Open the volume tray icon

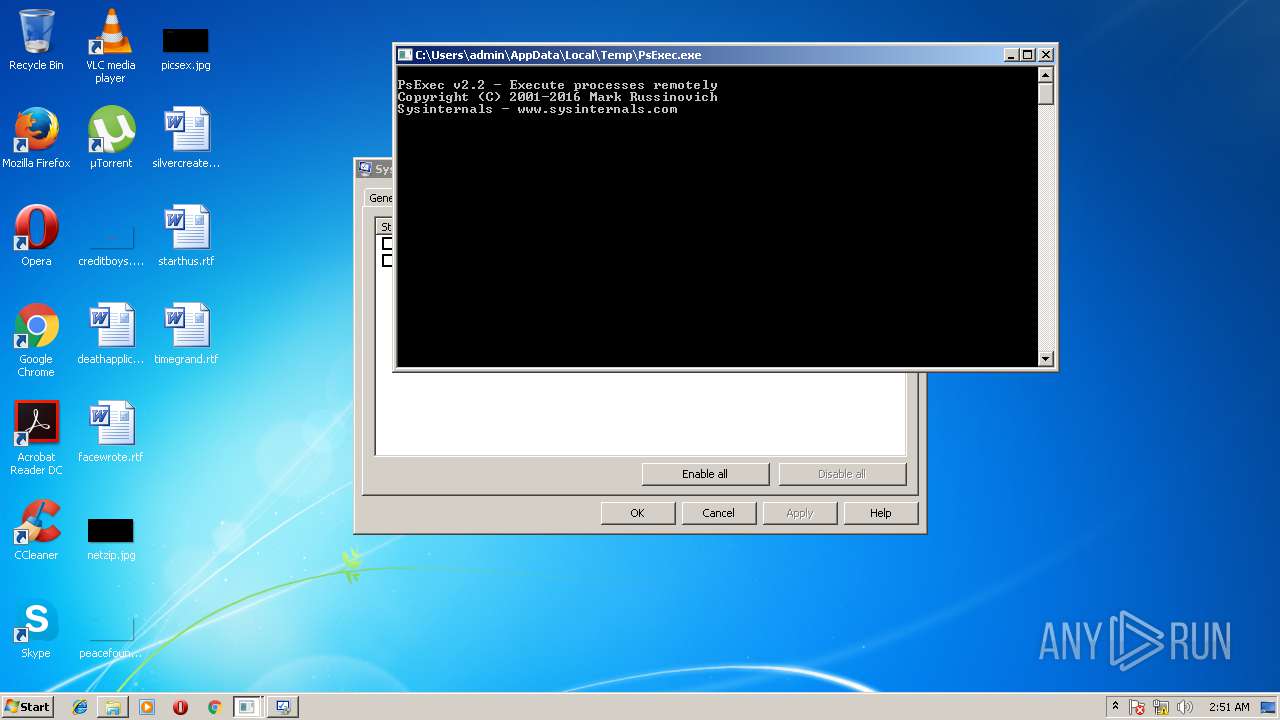click(x=1185, y=707)
